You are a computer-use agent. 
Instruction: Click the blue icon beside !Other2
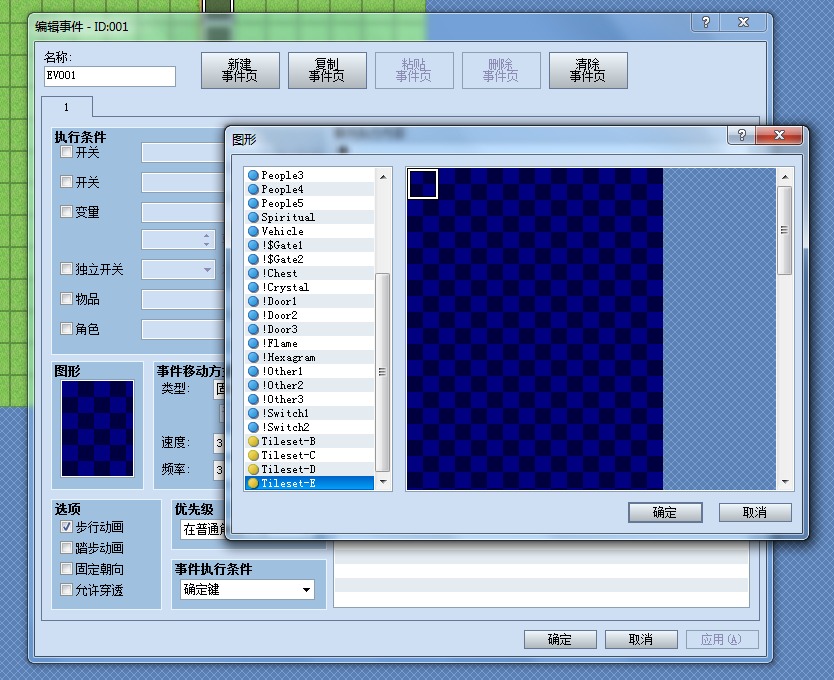coord(253,385)
